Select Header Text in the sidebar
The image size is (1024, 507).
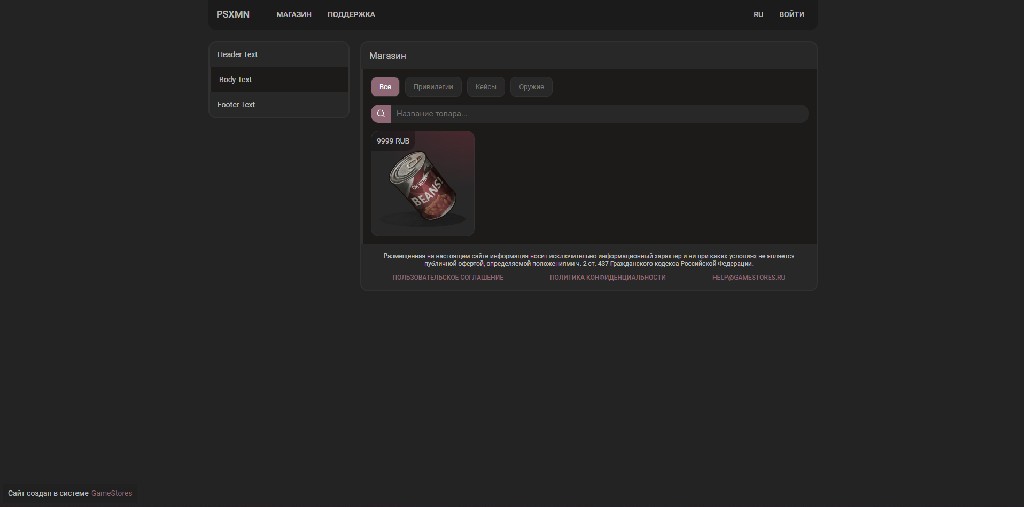coord(278,55)
